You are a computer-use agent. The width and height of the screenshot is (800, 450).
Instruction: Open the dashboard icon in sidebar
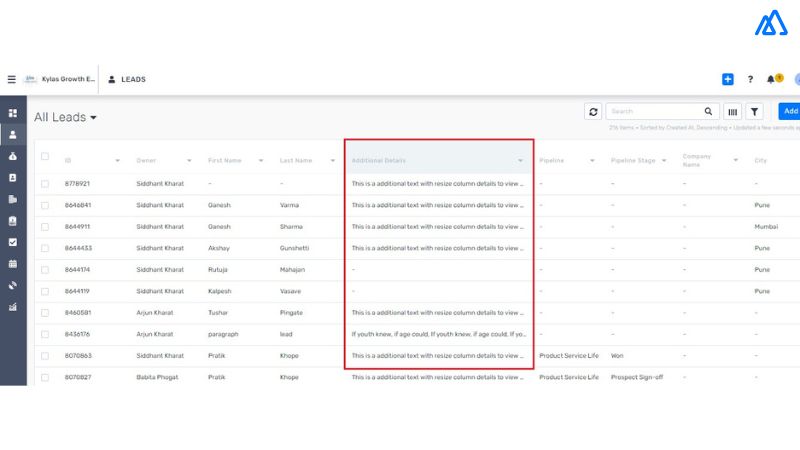click(13, 113)
